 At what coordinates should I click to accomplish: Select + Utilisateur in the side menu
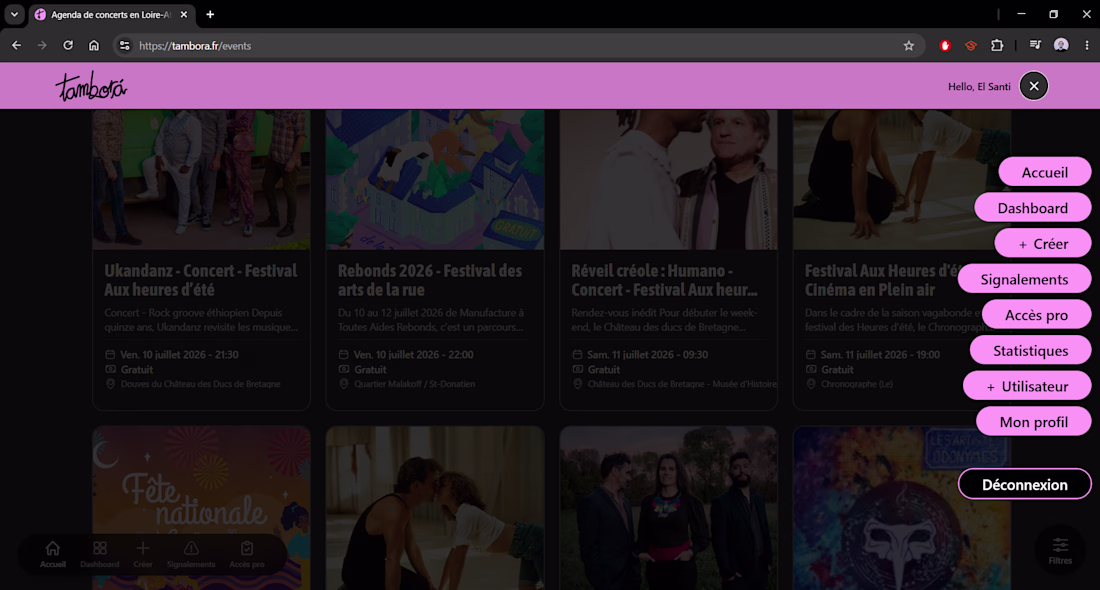click(x=1027, y=387)
